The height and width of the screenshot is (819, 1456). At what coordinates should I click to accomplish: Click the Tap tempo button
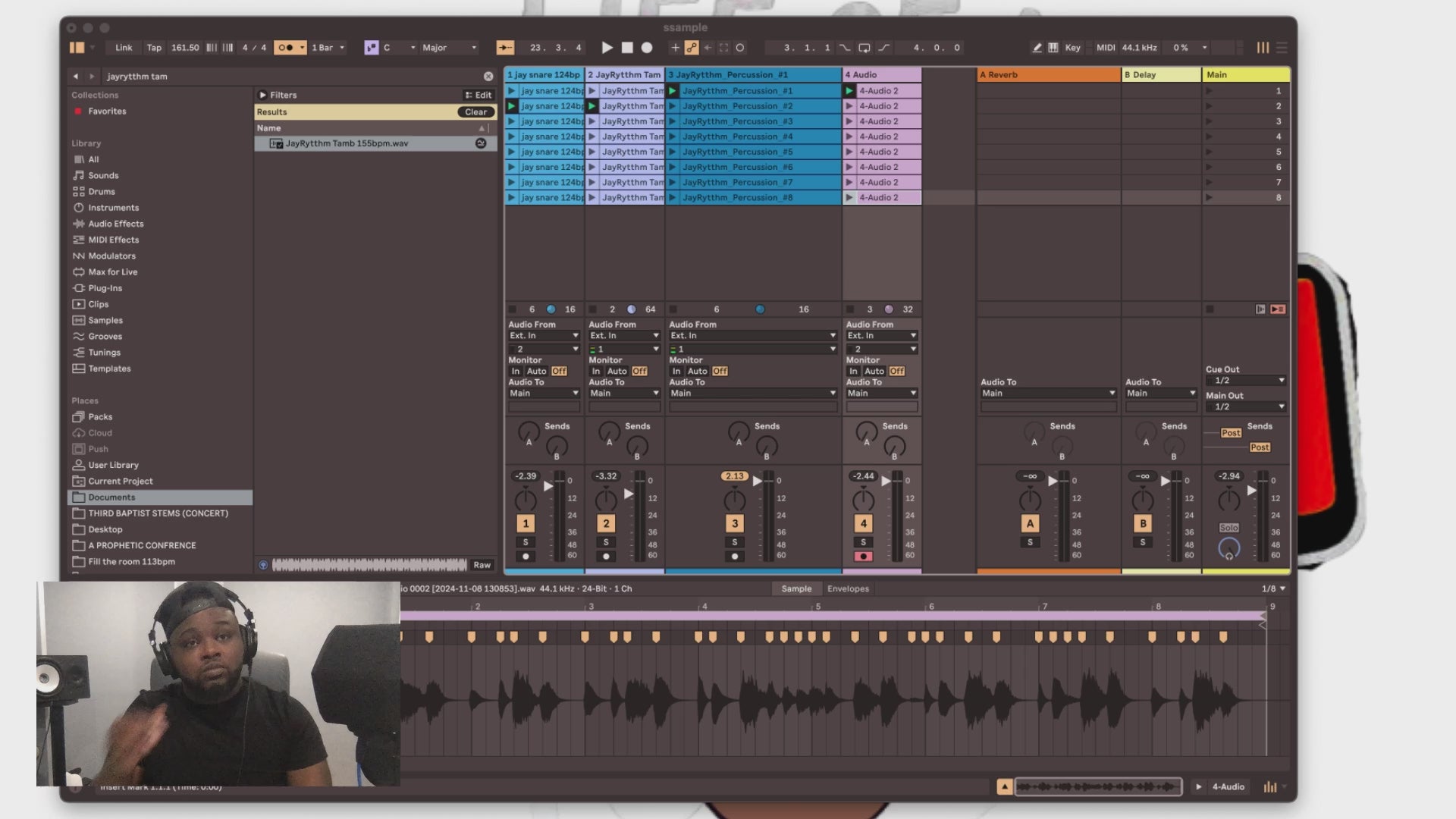[154, 48]
